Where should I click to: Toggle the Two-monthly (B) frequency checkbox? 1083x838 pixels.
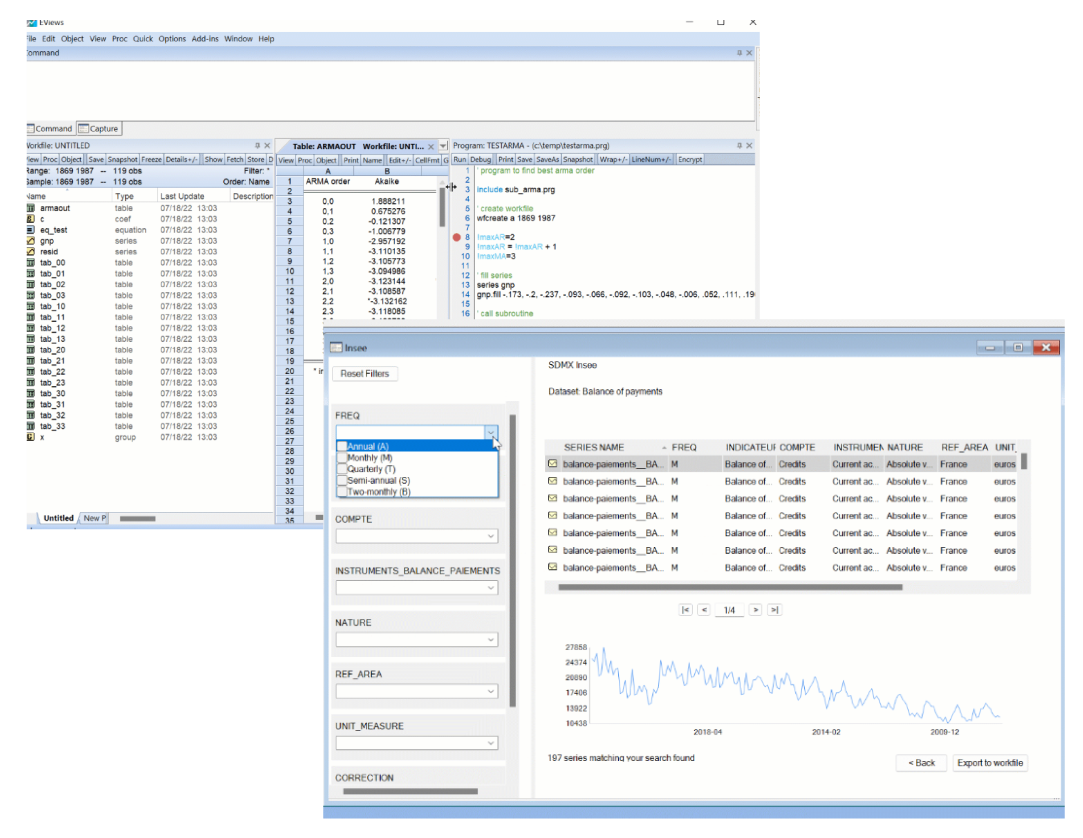tap(342, 492)
